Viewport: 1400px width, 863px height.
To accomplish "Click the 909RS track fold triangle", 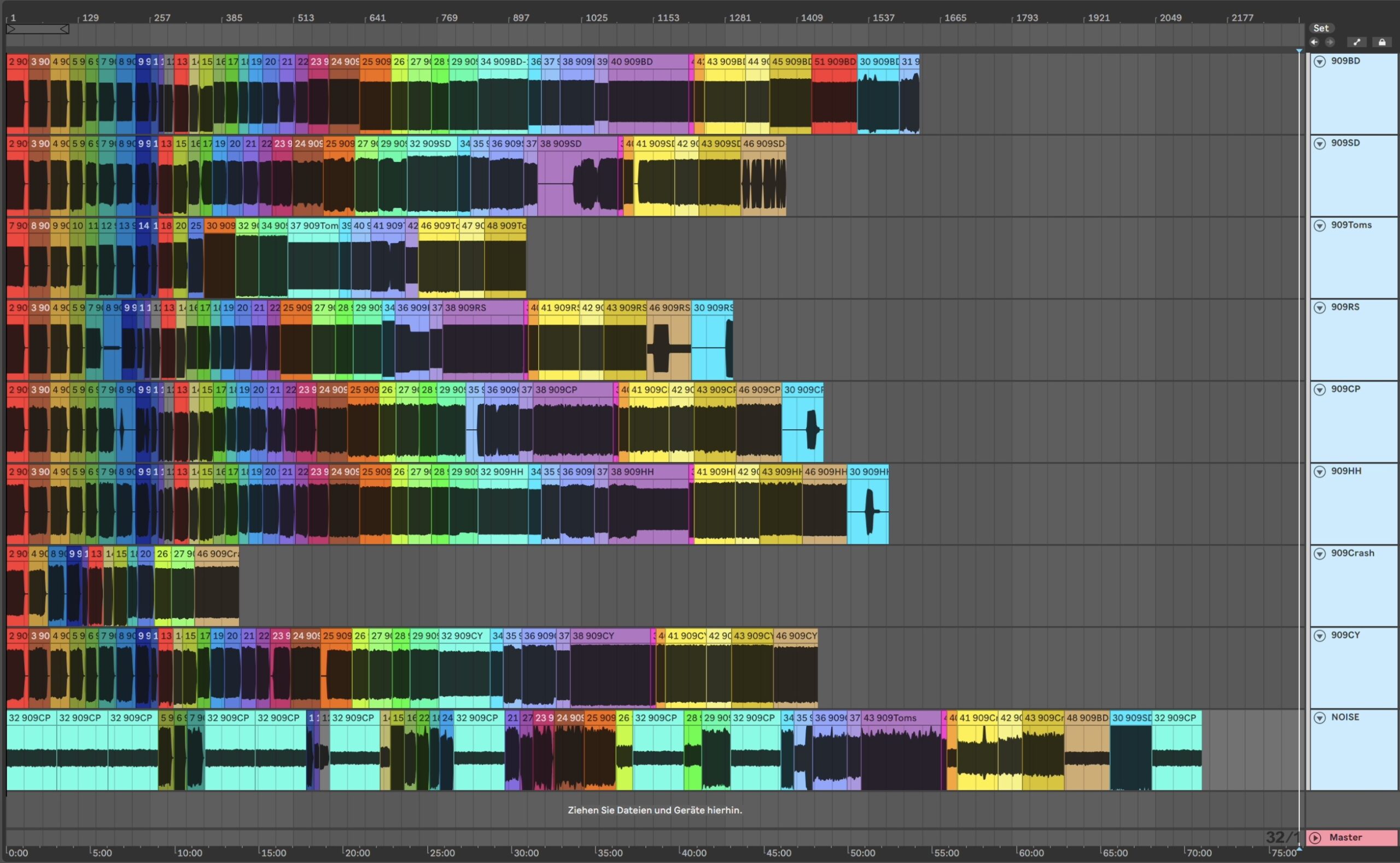I will tap(1320, 308).
